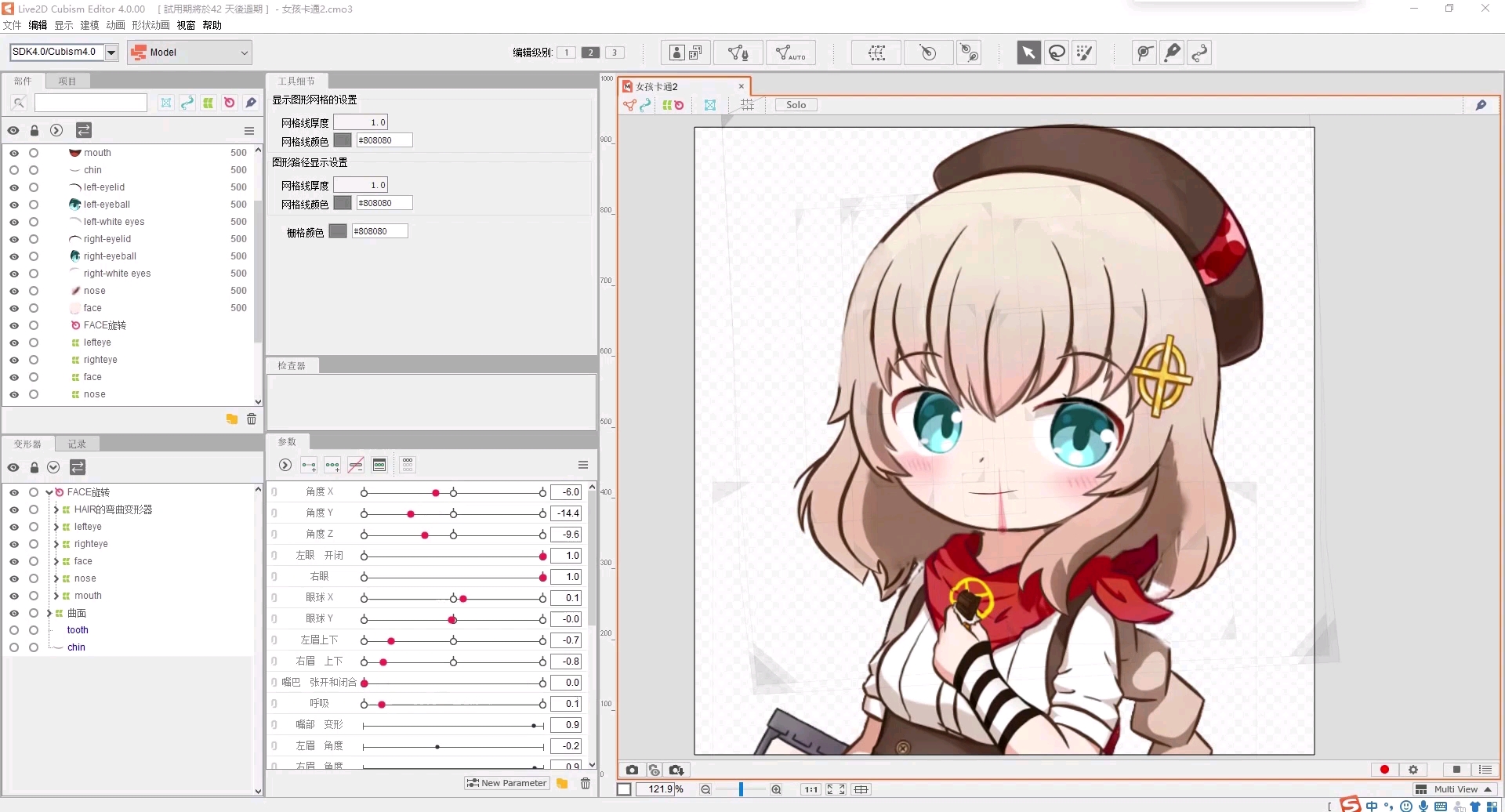Collapse the Multi View panel at bottom right
This screenshot has width=1505, height=812.
[1486, 789]
